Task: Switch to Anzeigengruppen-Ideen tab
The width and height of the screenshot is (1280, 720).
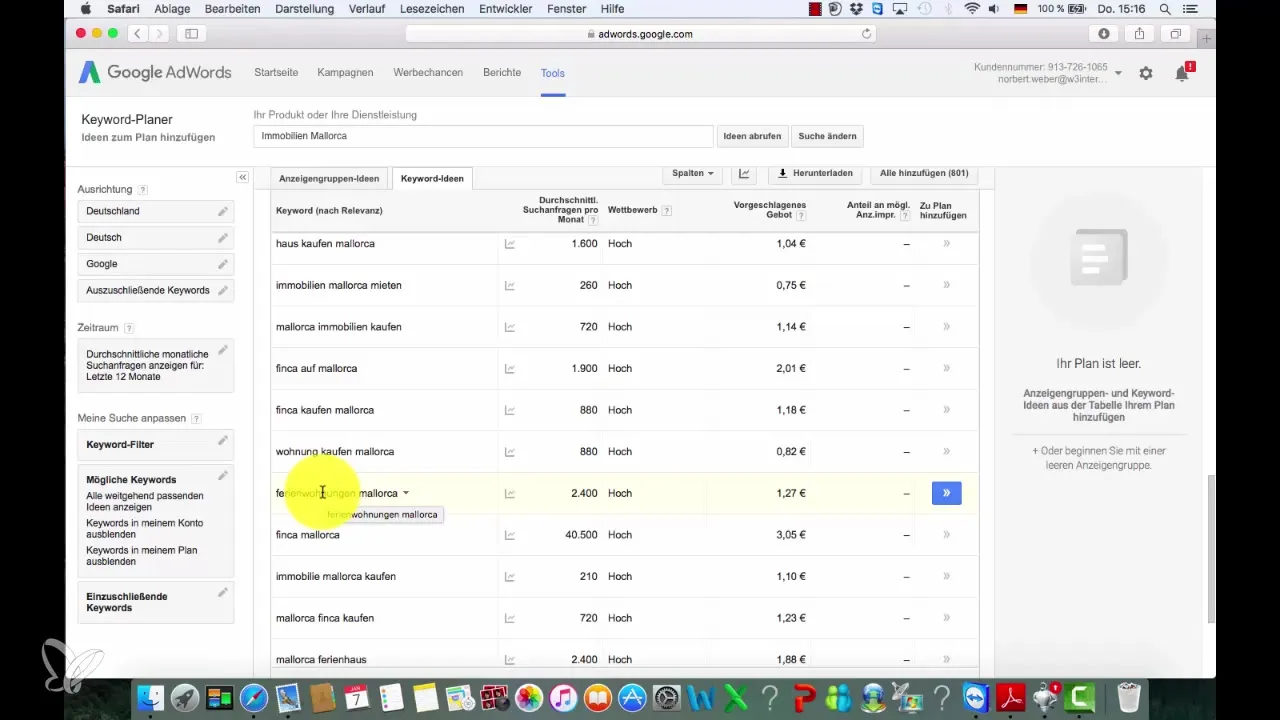Action: [x=329, y=179]
